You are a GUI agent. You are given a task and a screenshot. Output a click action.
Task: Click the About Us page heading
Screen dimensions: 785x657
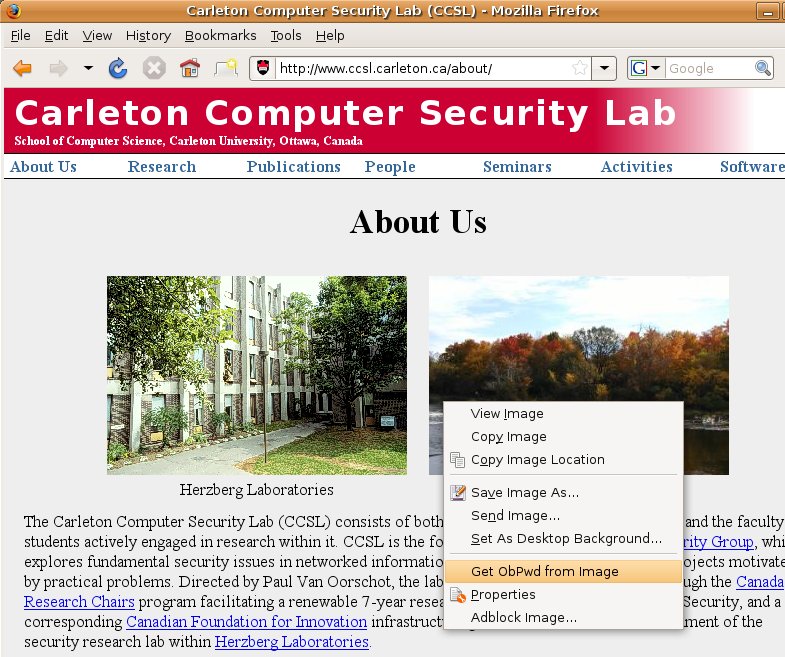[418, 222]
